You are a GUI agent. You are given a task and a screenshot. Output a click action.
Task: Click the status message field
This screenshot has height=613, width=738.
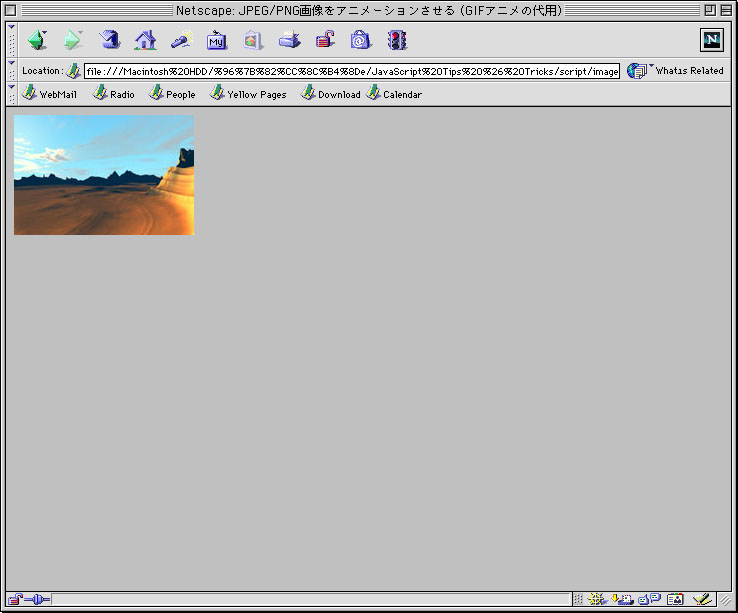click(x=311, y=599)
